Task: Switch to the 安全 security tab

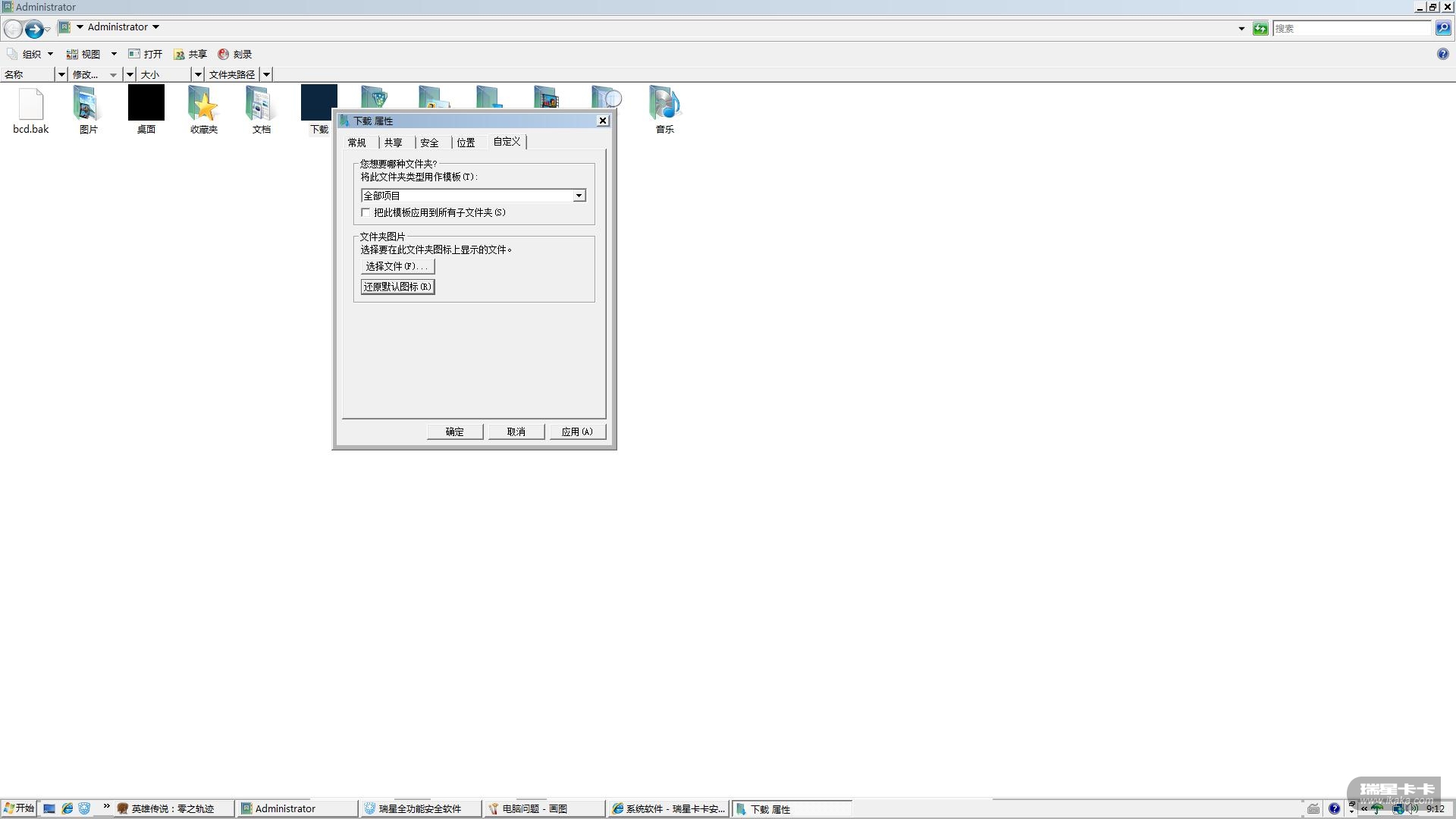Action: point(429,143)
